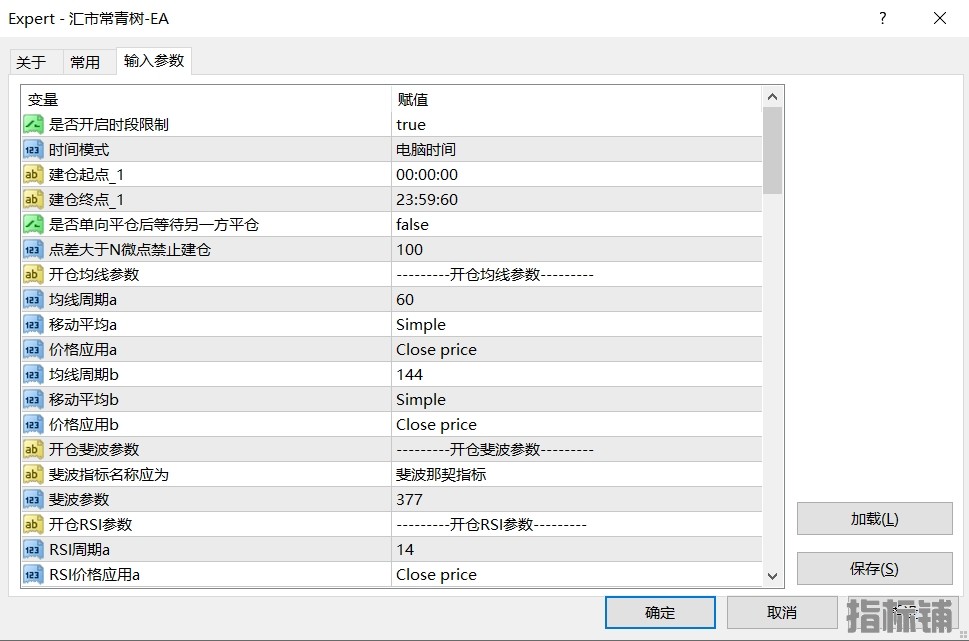Open the 电脑时间 value of 时间模式

(577, 150)
